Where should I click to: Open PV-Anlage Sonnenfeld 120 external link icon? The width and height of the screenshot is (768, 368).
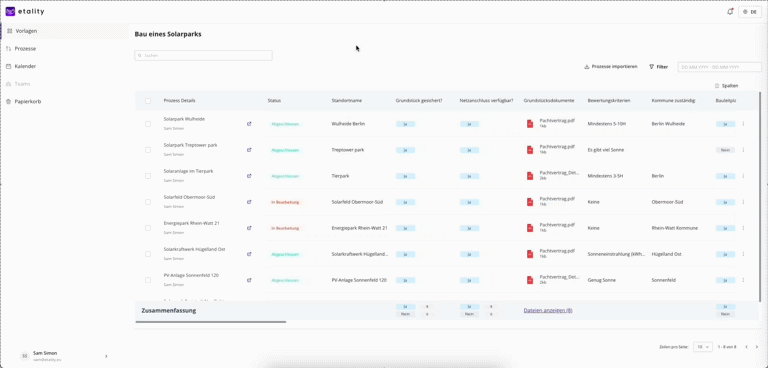[x=249, y=280]
